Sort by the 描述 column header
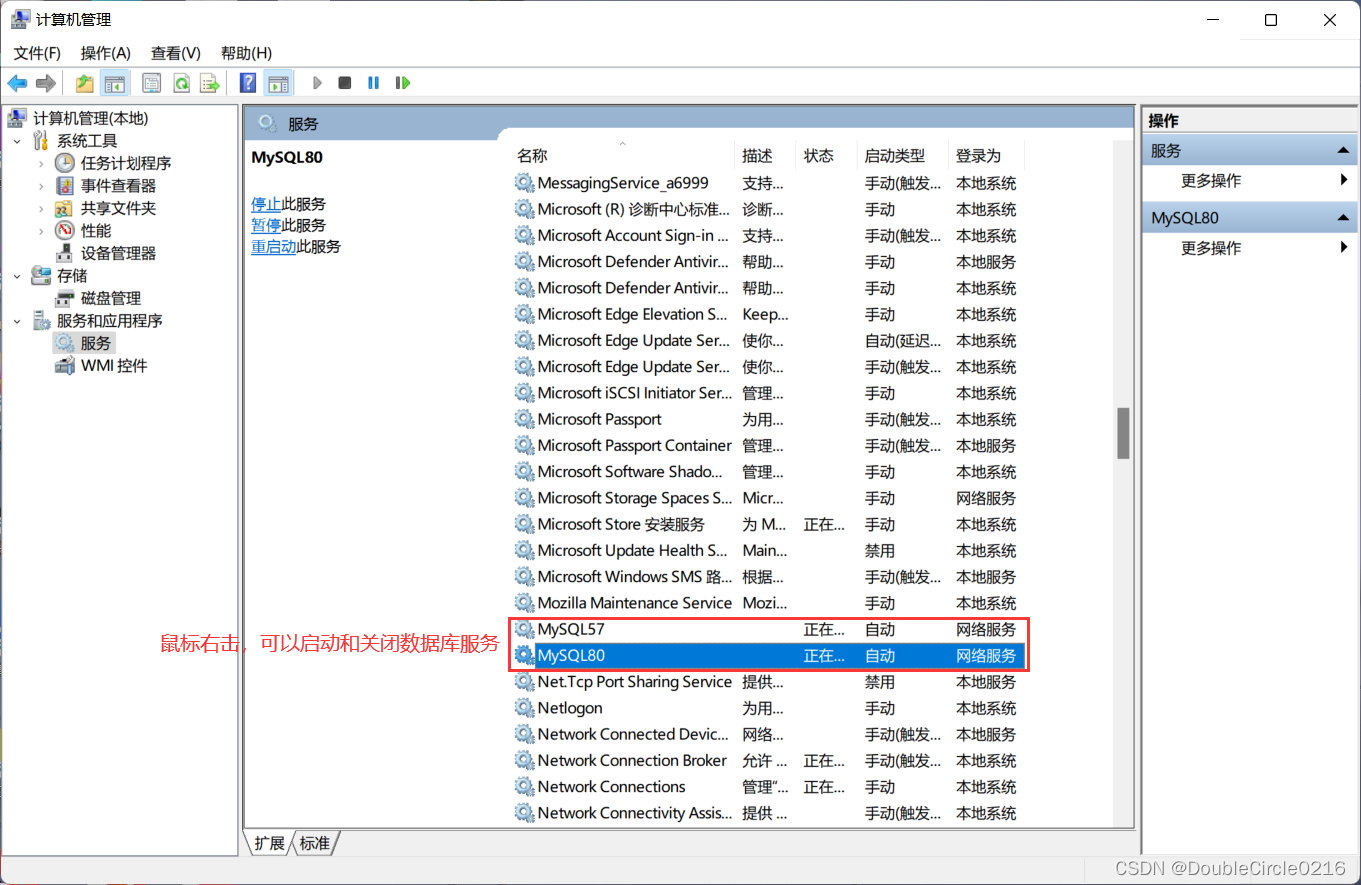The width and height of the screenshot is (1361, 885). [x=765, y=156]
